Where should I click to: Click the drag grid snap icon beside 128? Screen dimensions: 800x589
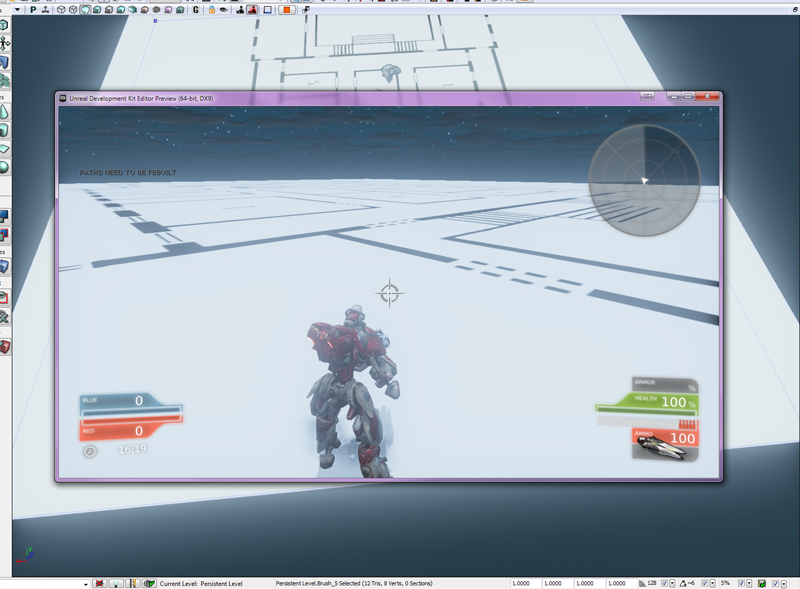click(x=642, y=583)
